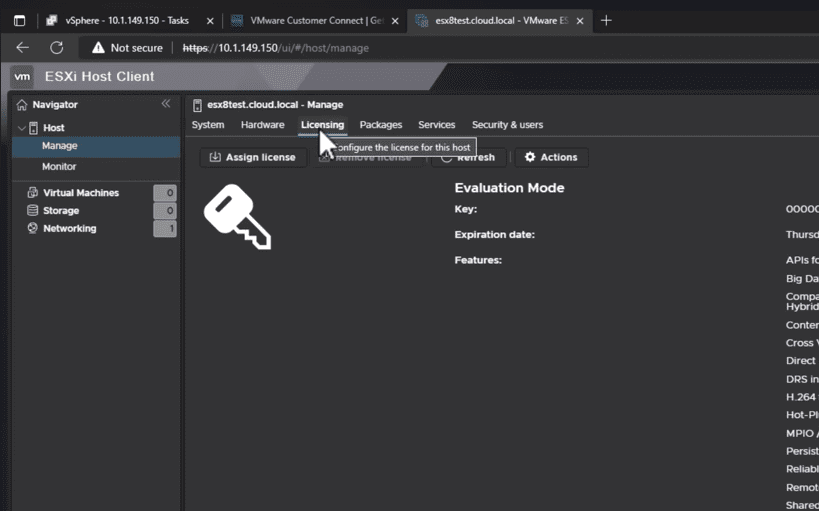This screenshot has width=819, height=511.
Task: Click the Actions gear icon
Action: tap(530, 157)
